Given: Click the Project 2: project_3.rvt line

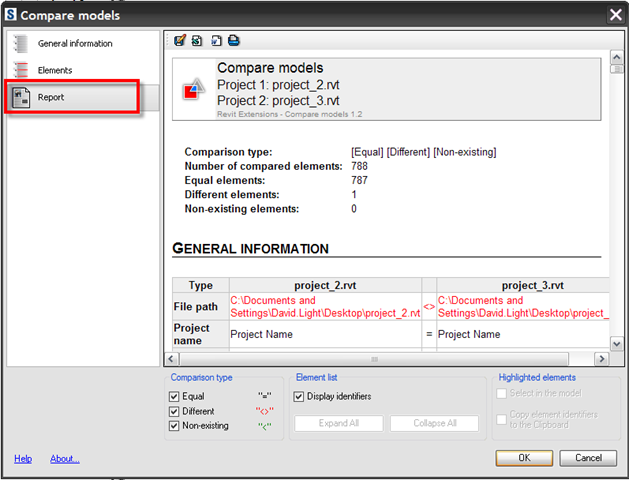Looking at the screenshot, I should coord(278,101).
